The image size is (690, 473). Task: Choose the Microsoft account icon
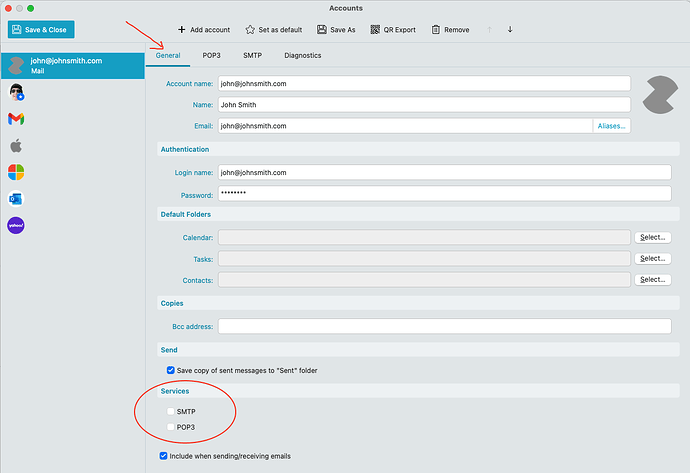tap(16, 172)
